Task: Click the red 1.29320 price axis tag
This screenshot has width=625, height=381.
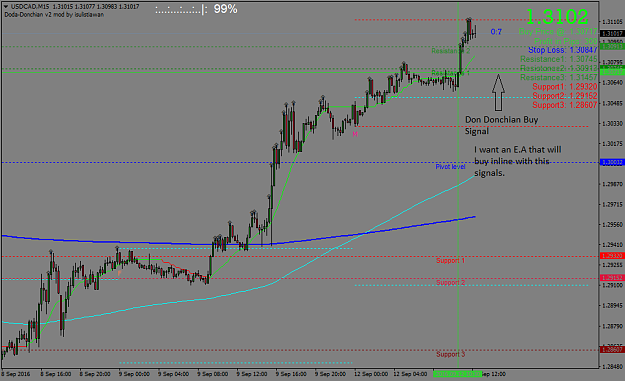Action: coord(612,256)
